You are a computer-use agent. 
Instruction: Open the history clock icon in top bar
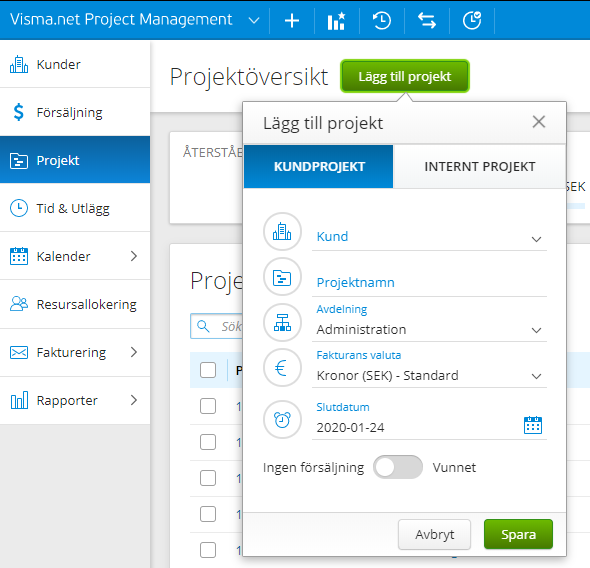pyautogui.click(x=382, y=21)
